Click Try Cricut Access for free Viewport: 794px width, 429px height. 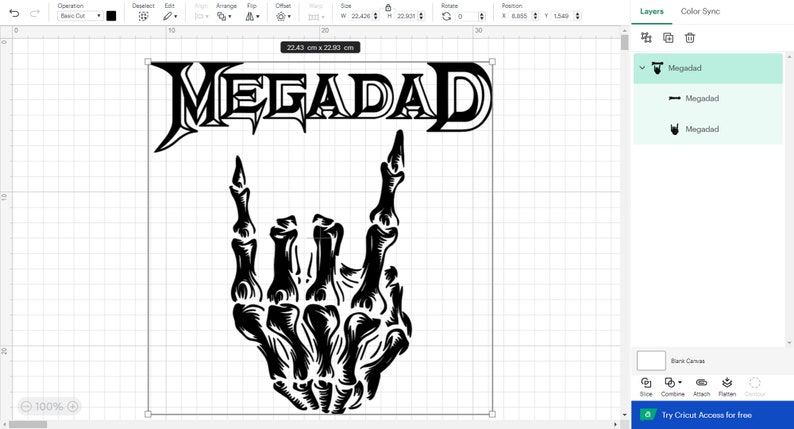(712, 415)
